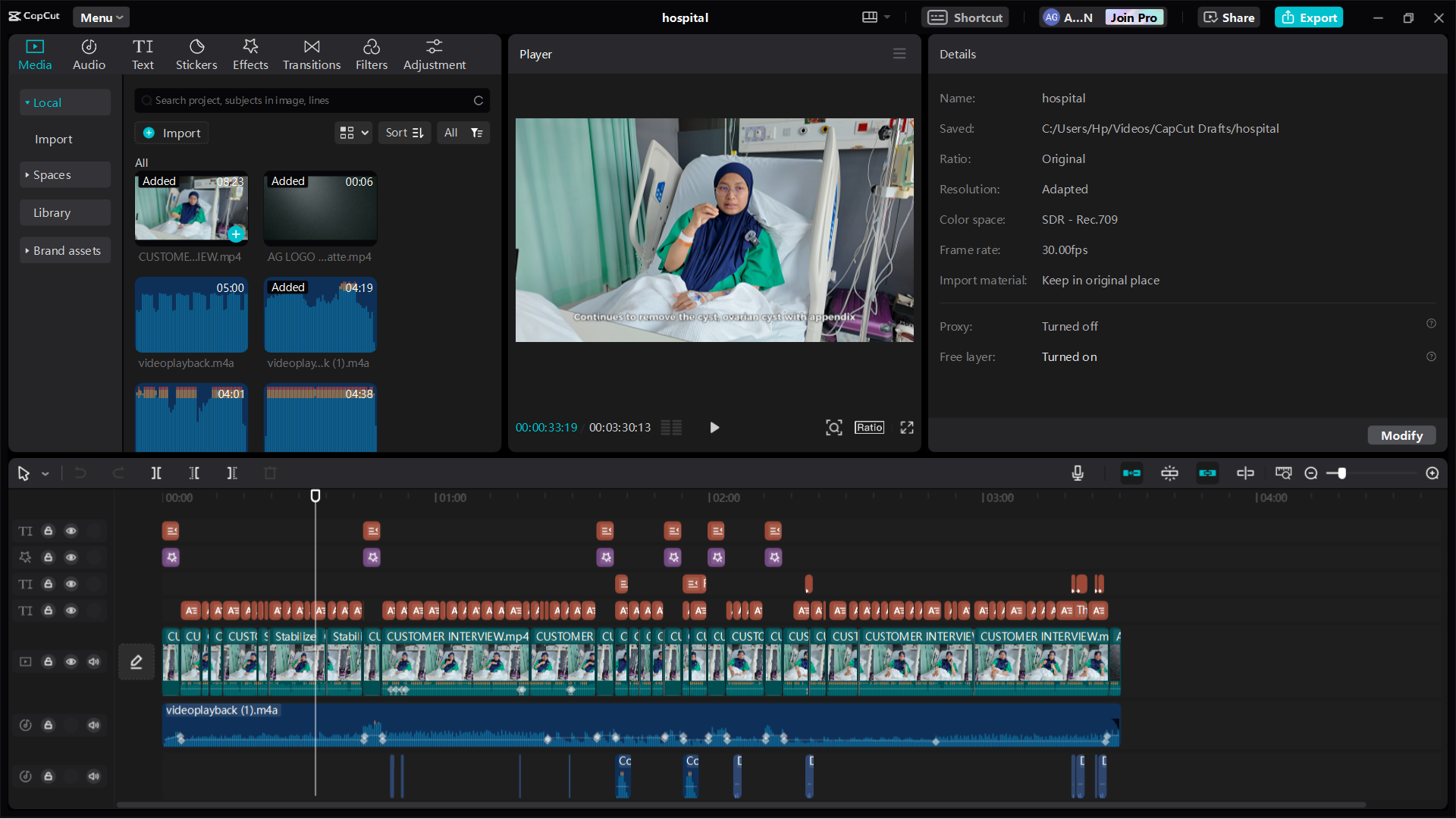The image size is (1456, 819).
Task: Open the media view mode dropdown
Action: [353, 133]
